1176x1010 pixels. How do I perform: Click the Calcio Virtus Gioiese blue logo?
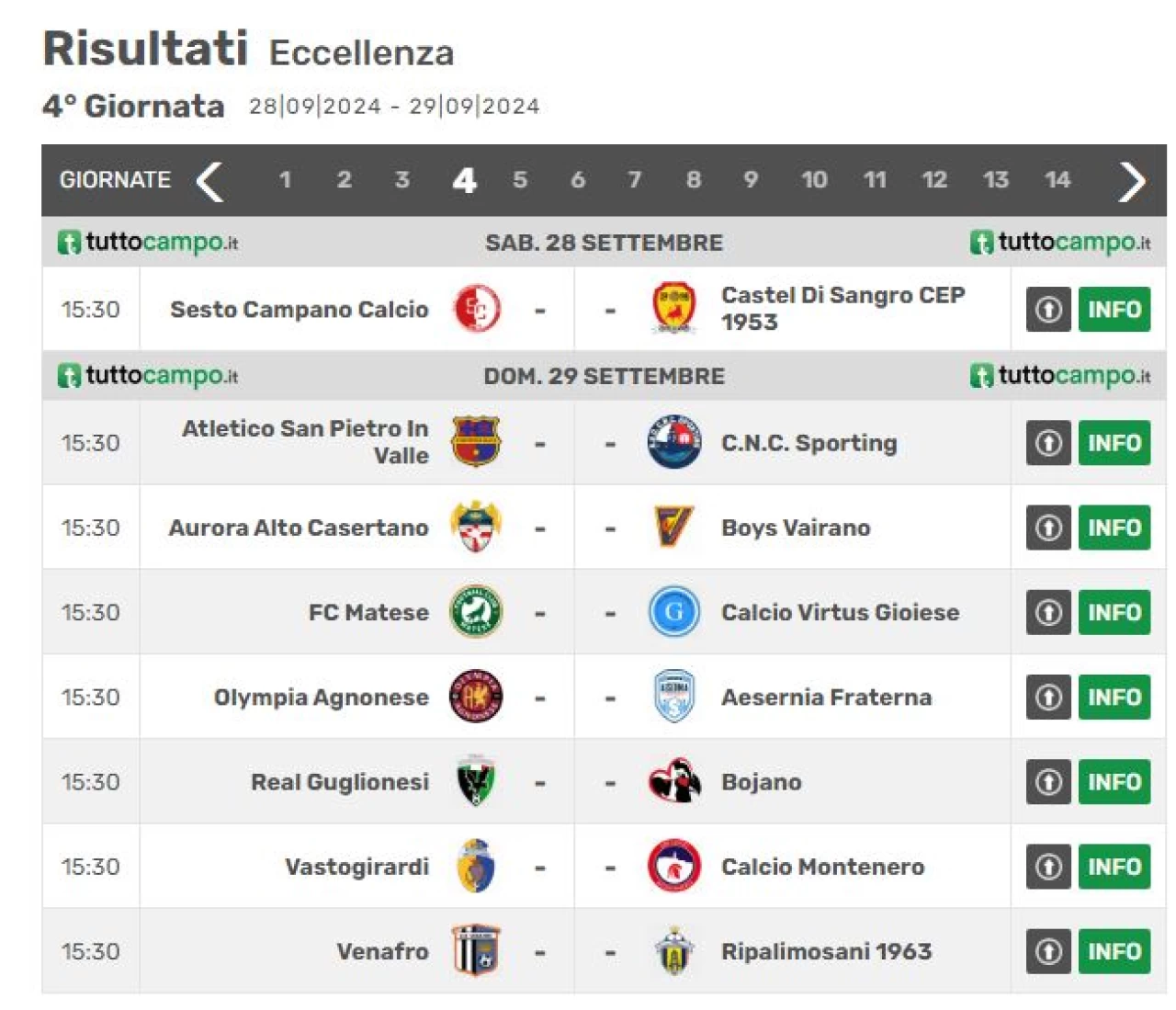[673, 612]
